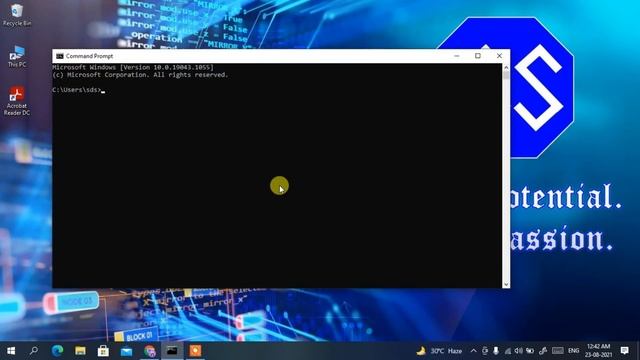
Task: Select the This PC desktop icon
Action: click(17, 56)
